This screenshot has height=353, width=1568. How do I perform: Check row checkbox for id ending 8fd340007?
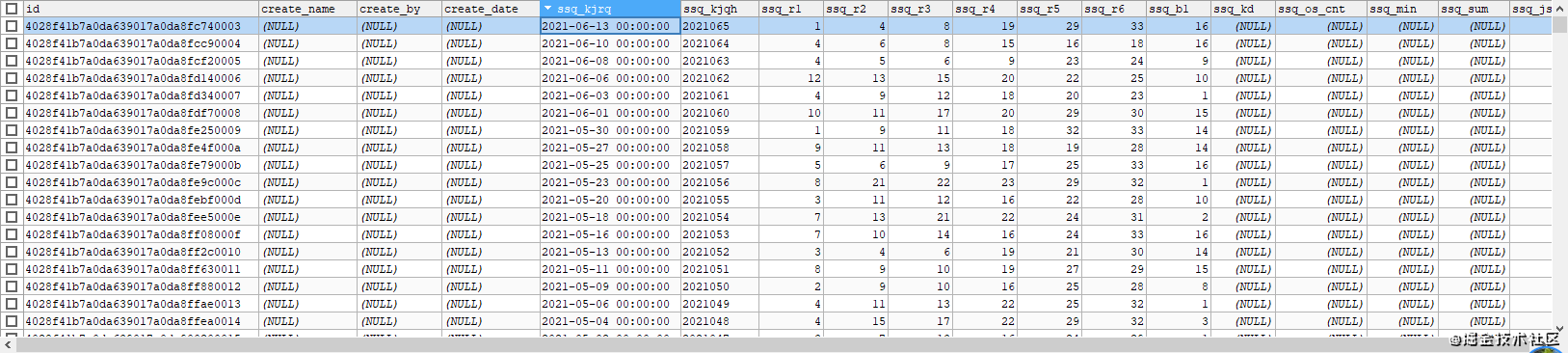[12, 95]
